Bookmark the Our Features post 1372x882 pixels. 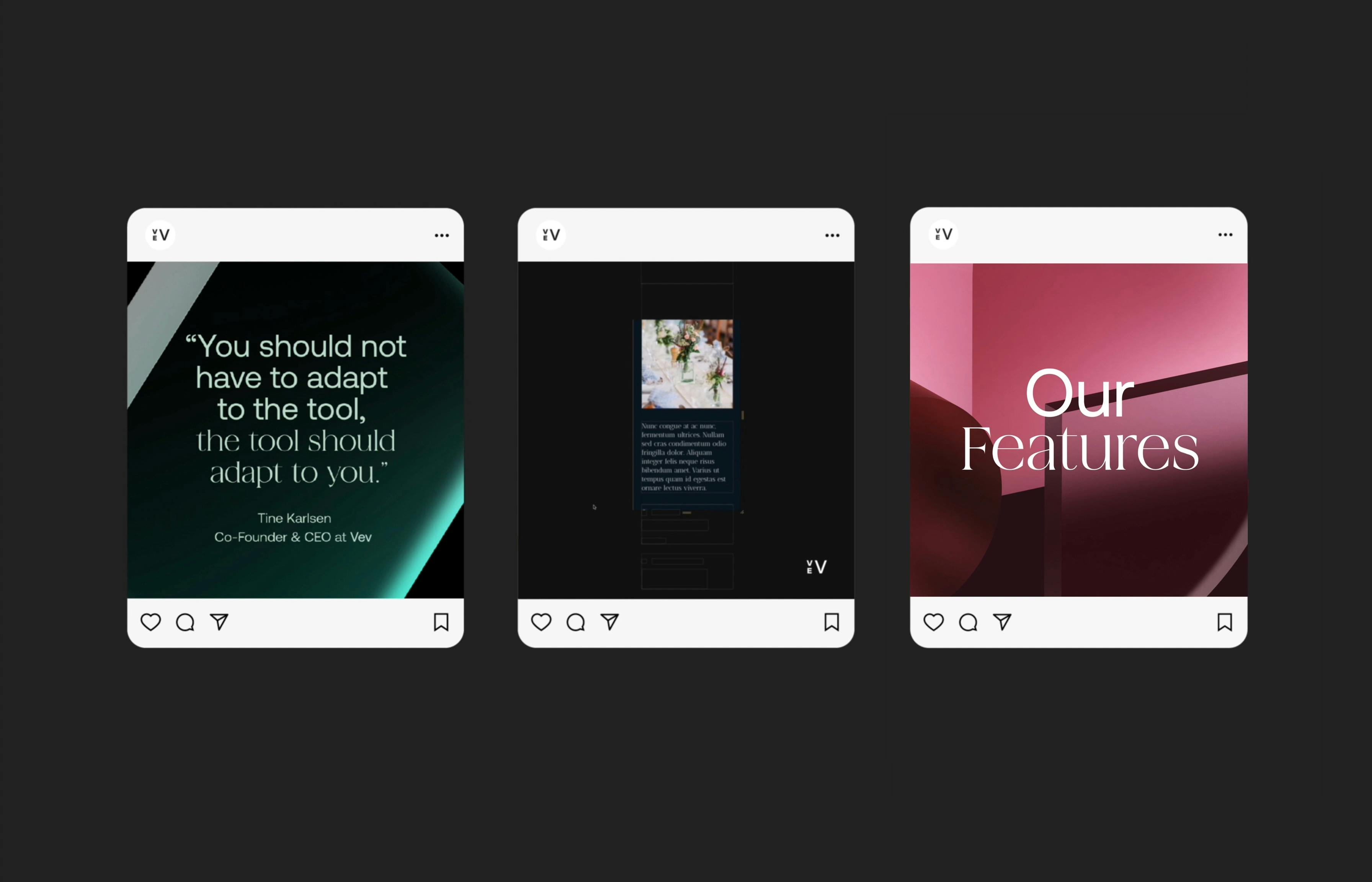pos(1224,622)
